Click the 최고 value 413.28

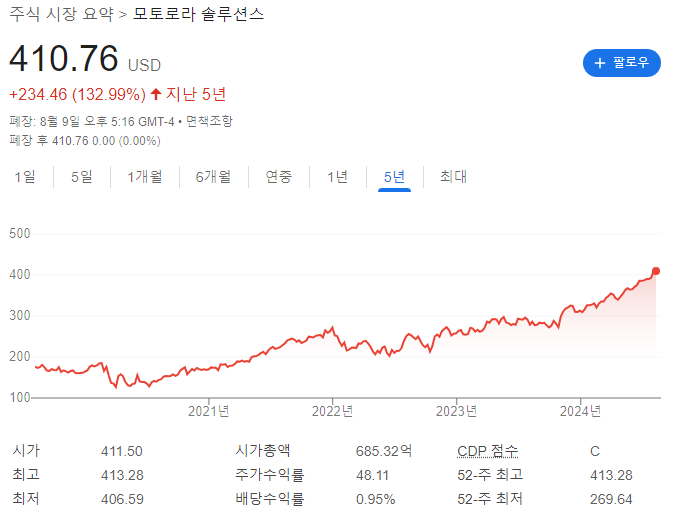[122, 475]
